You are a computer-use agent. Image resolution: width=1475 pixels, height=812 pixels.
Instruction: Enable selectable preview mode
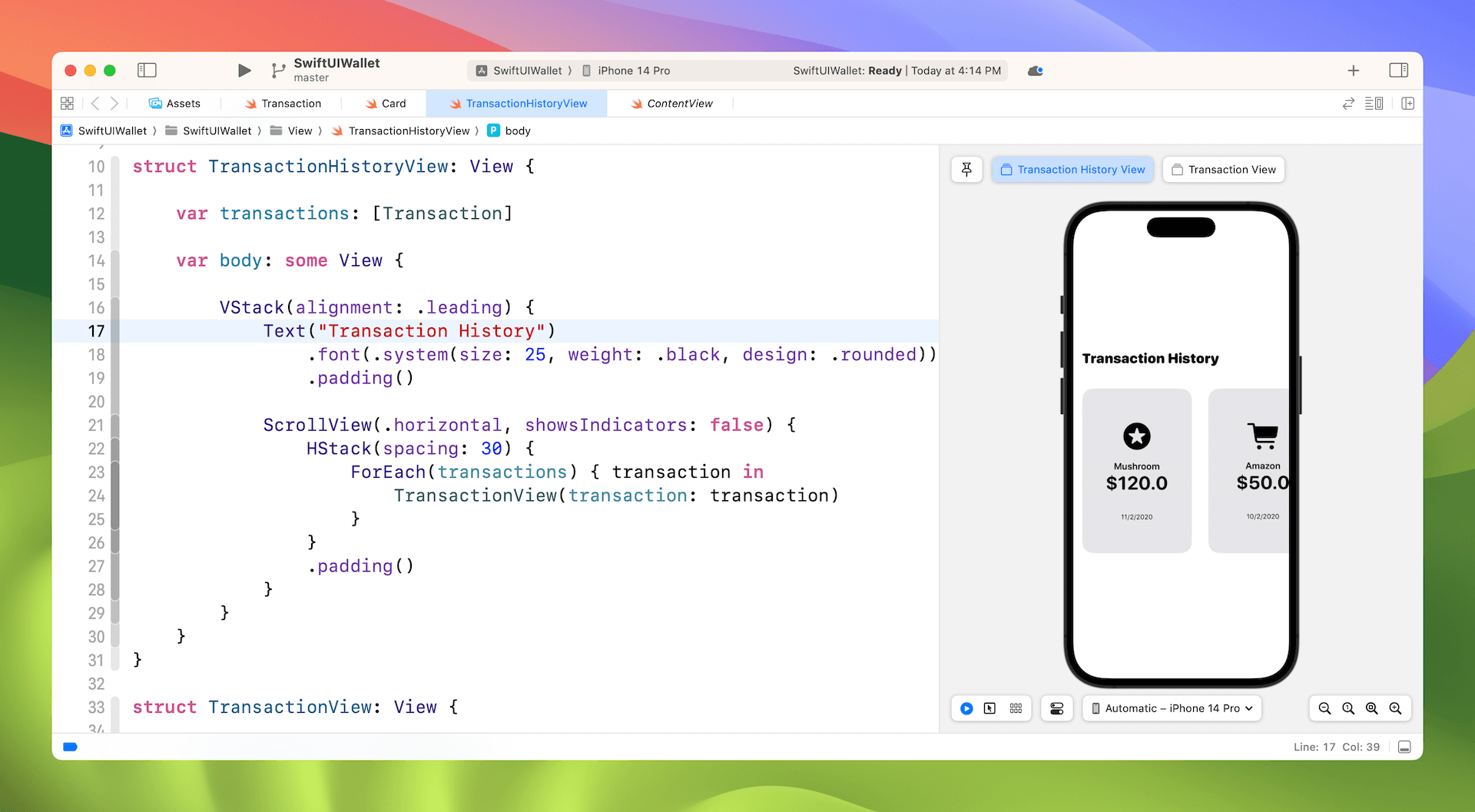point(990,708)
